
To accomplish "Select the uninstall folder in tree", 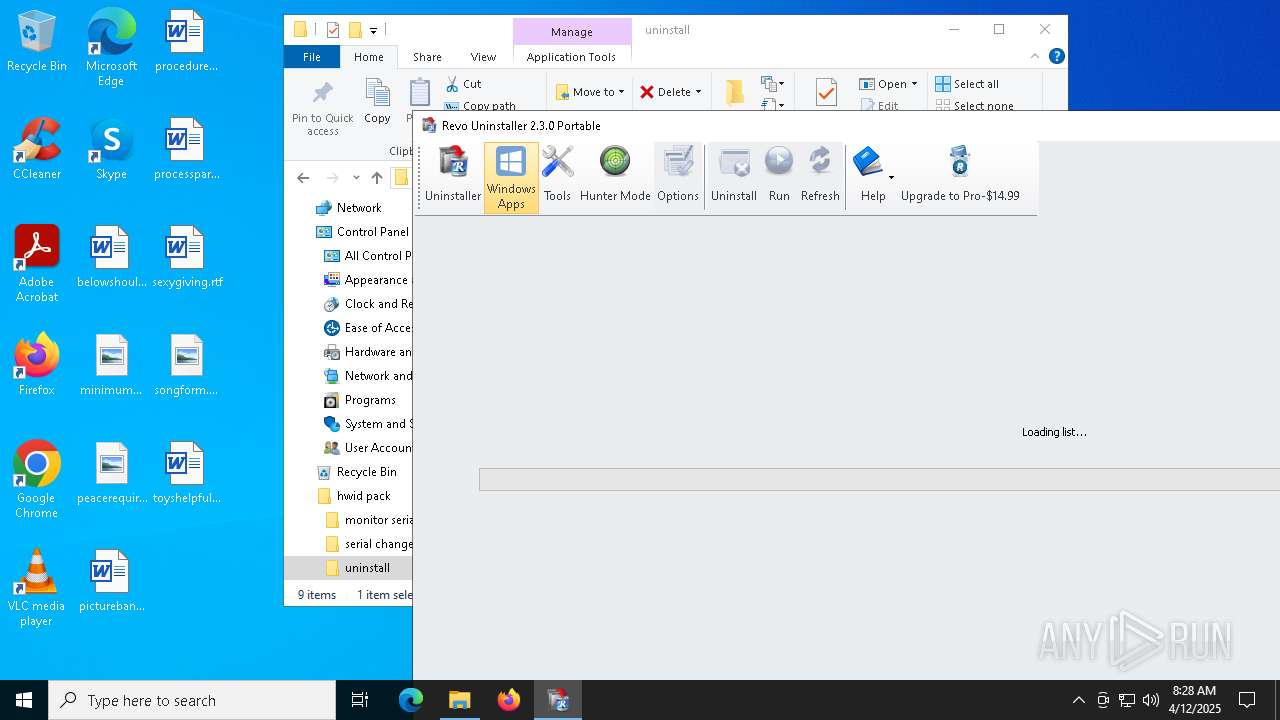I will (367, 568).
